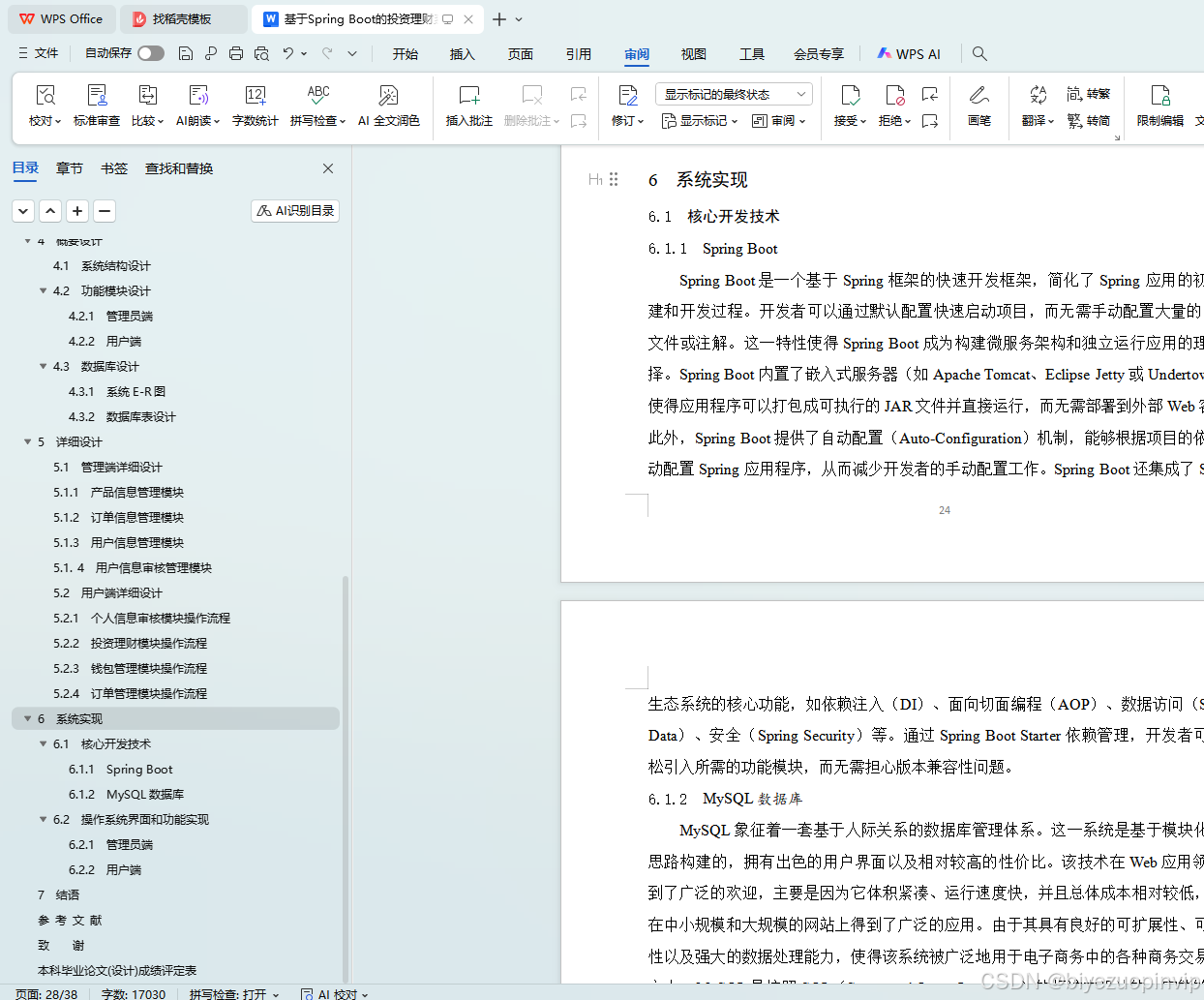Click the print icon in quick toolbar
Image resolution: width=1204 pixels, height=1000 pixels.
236,53
